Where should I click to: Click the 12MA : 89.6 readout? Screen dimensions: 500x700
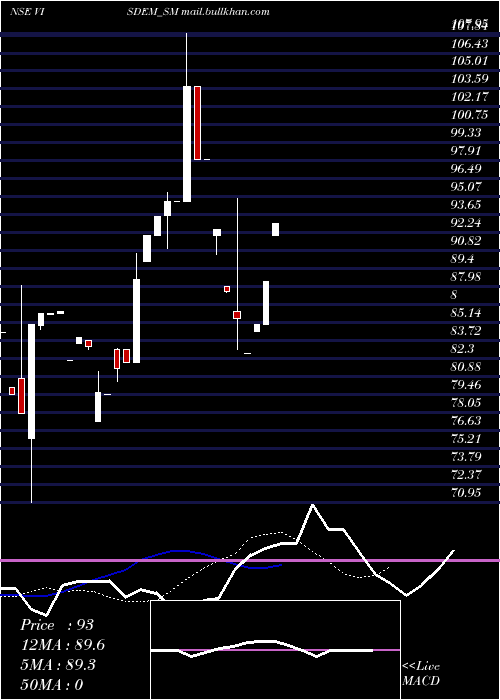coord(62,645)
